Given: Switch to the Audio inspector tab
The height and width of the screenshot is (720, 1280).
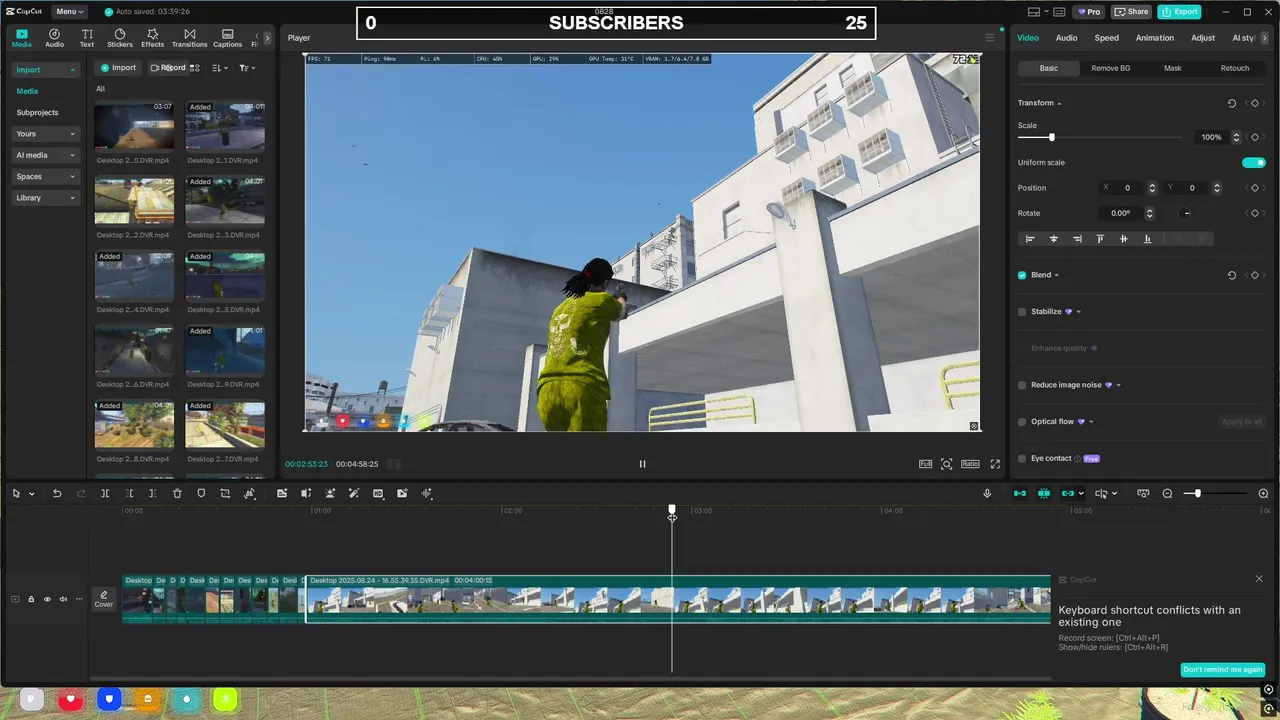Looking at the screenshot, I should coord(1067,38).
